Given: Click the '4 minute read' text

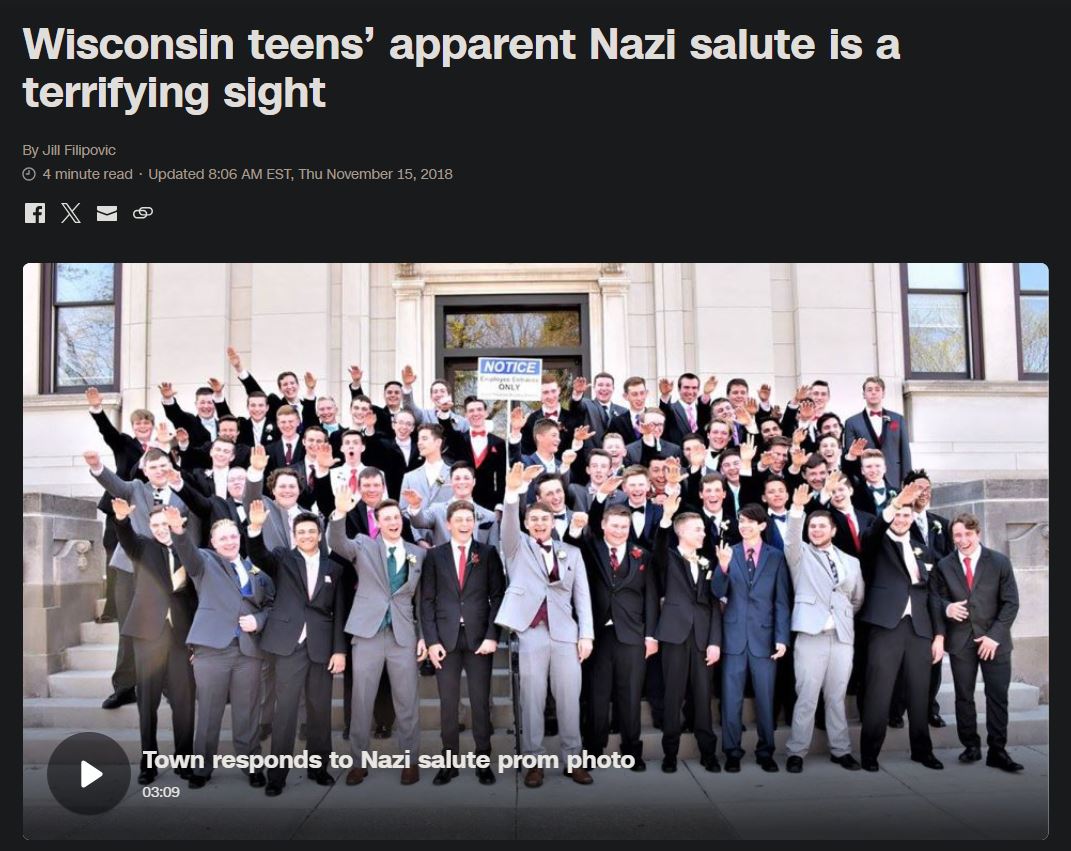Looking at the screenshot, I should 87,174.
